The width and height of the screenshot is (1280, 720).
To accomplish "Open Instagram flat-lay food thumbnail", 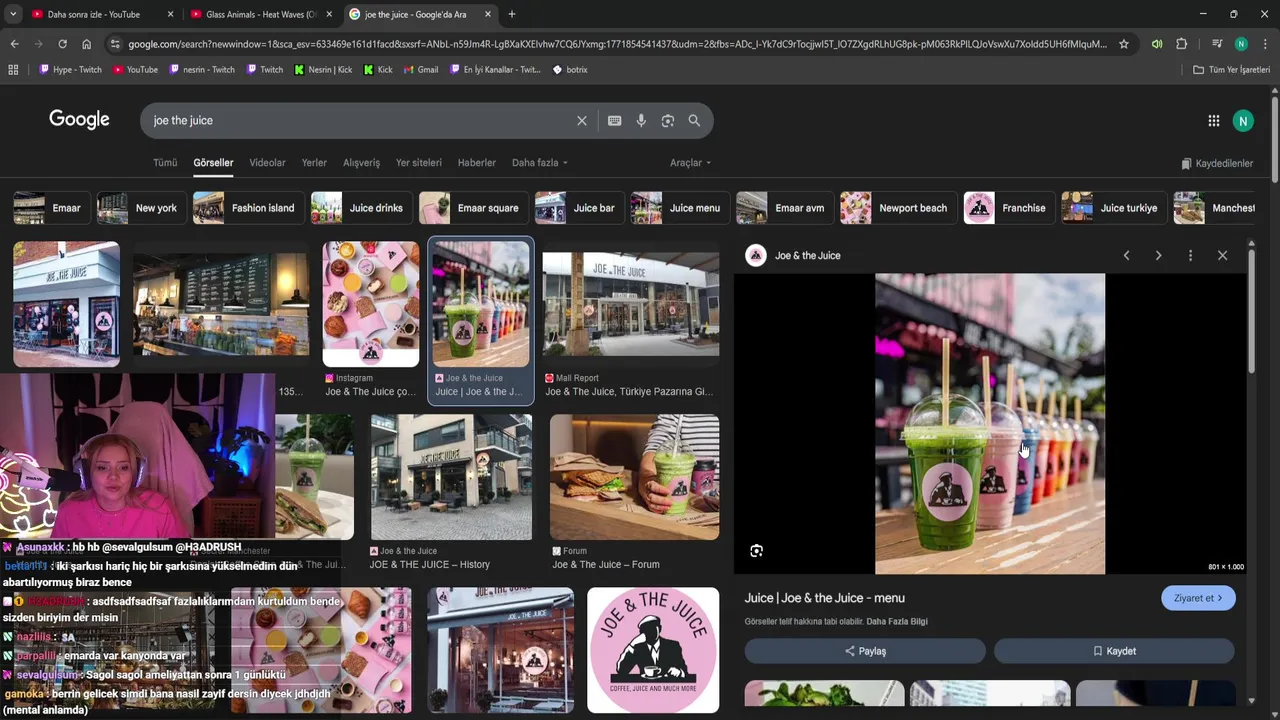I will [371, 304].
